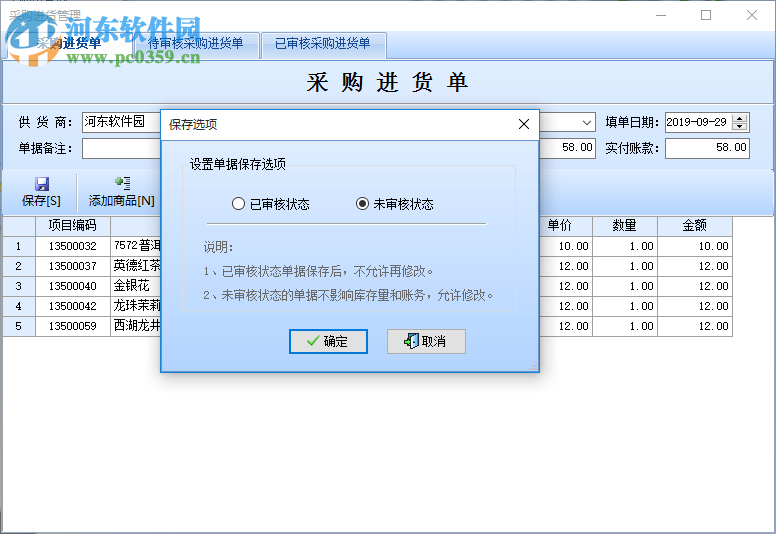Select row with code 13500032
The width and height of the screenshot is (776, 534).
tap(73, 246)
